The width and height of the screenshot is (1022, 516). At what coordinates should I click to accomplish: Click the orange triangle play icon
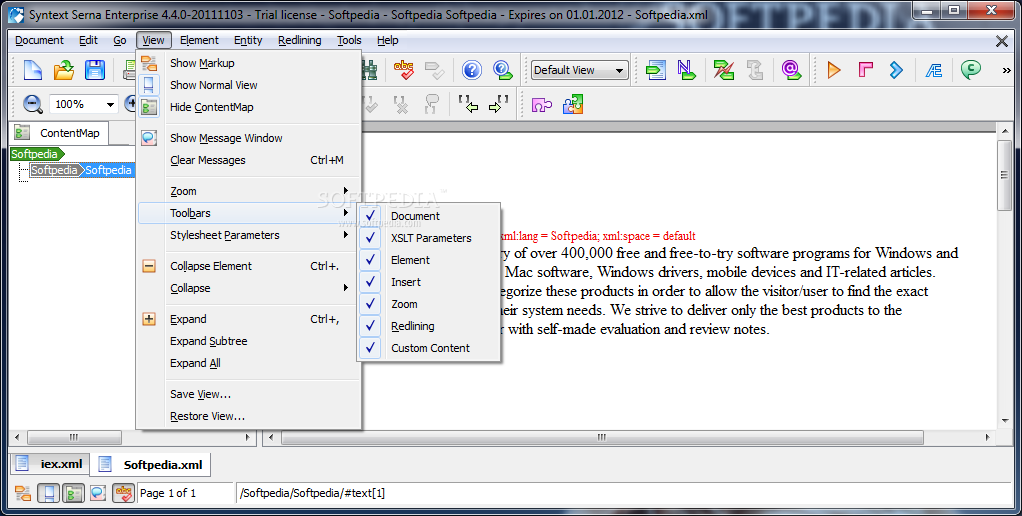coord(834,70)
